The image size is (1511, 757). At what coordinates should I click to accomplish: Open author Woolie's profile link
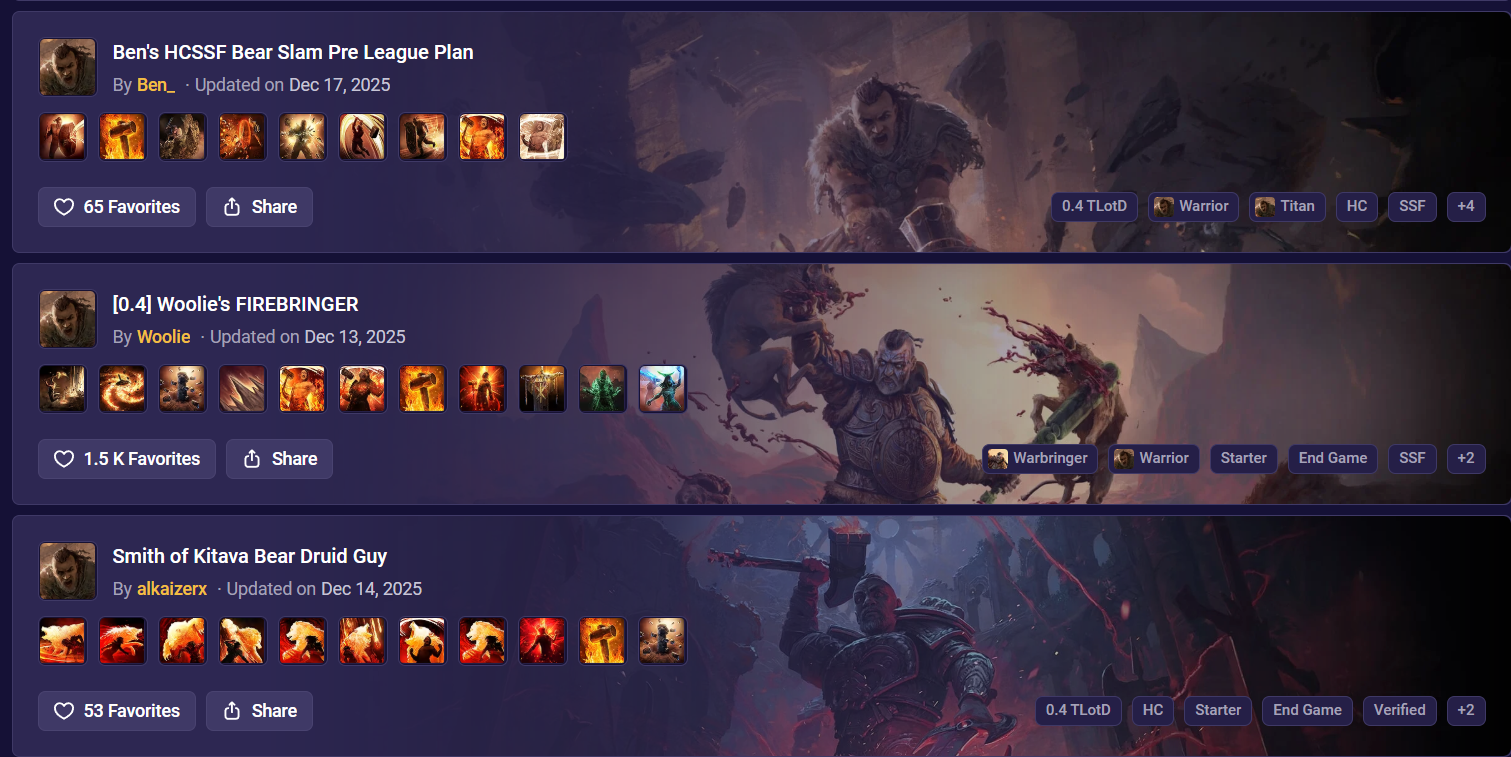[x=164, y=337]
